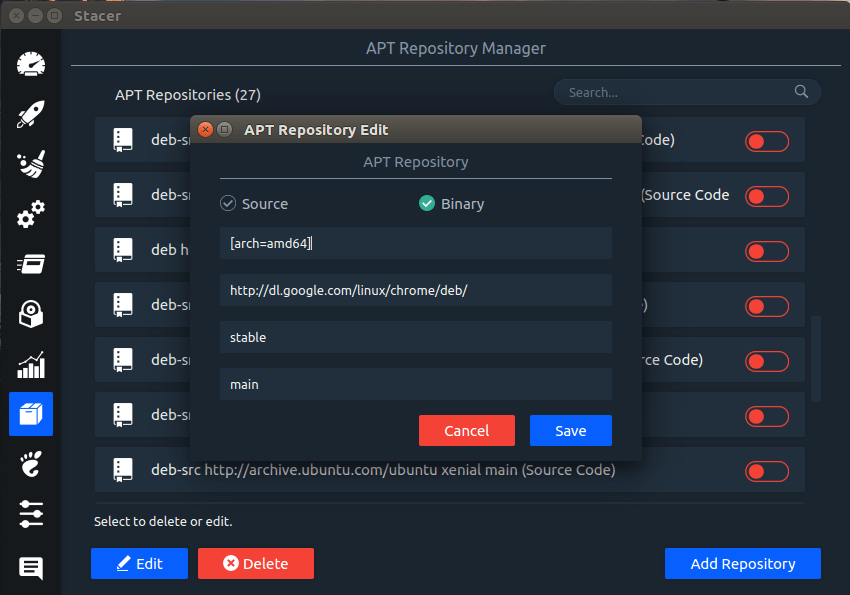The image size is (850, 595).
Task: Click the Add Repository button
Action: (743, 564)
